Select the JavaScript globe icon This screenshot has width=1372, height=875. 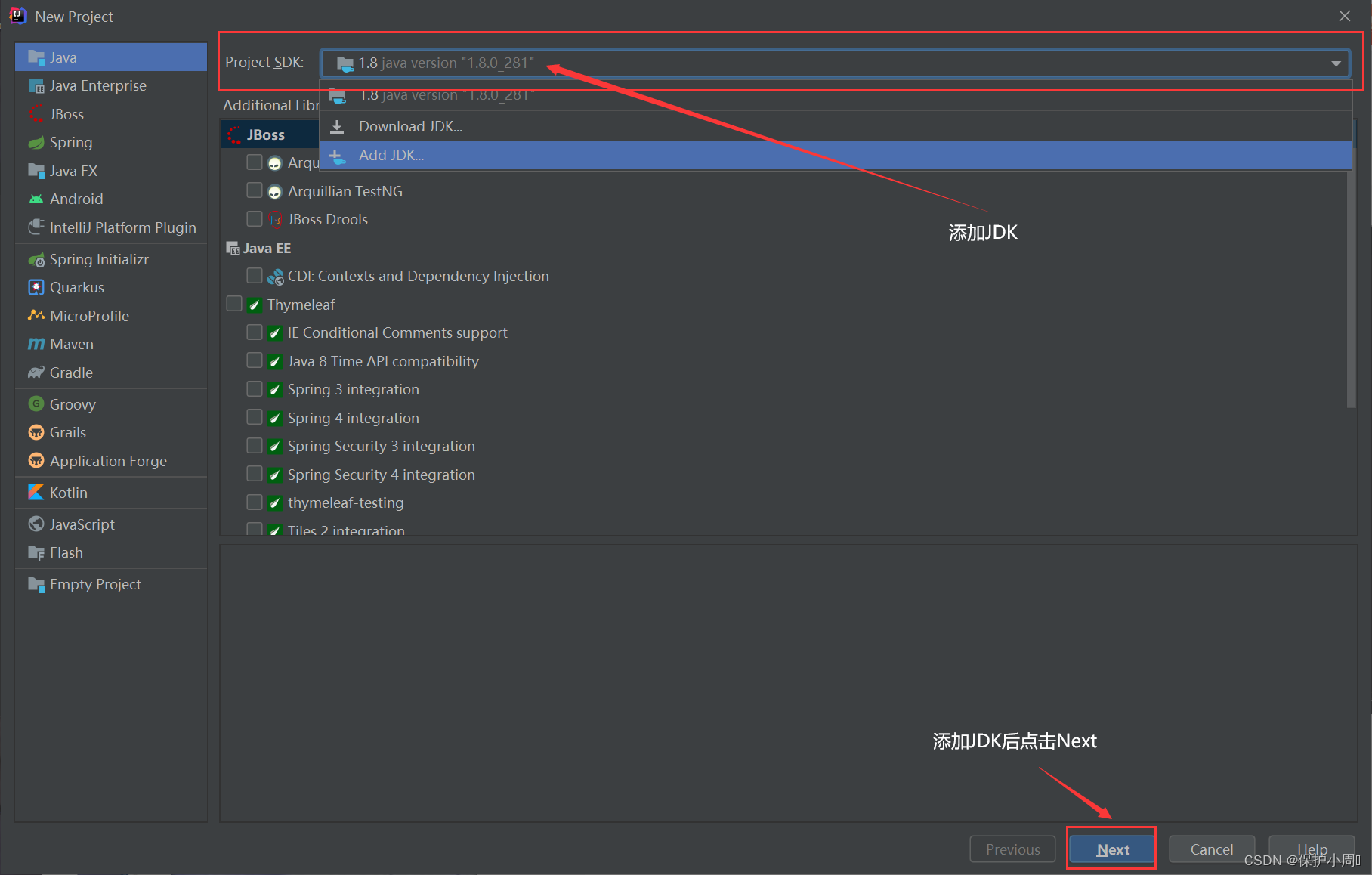coord(36,524)
